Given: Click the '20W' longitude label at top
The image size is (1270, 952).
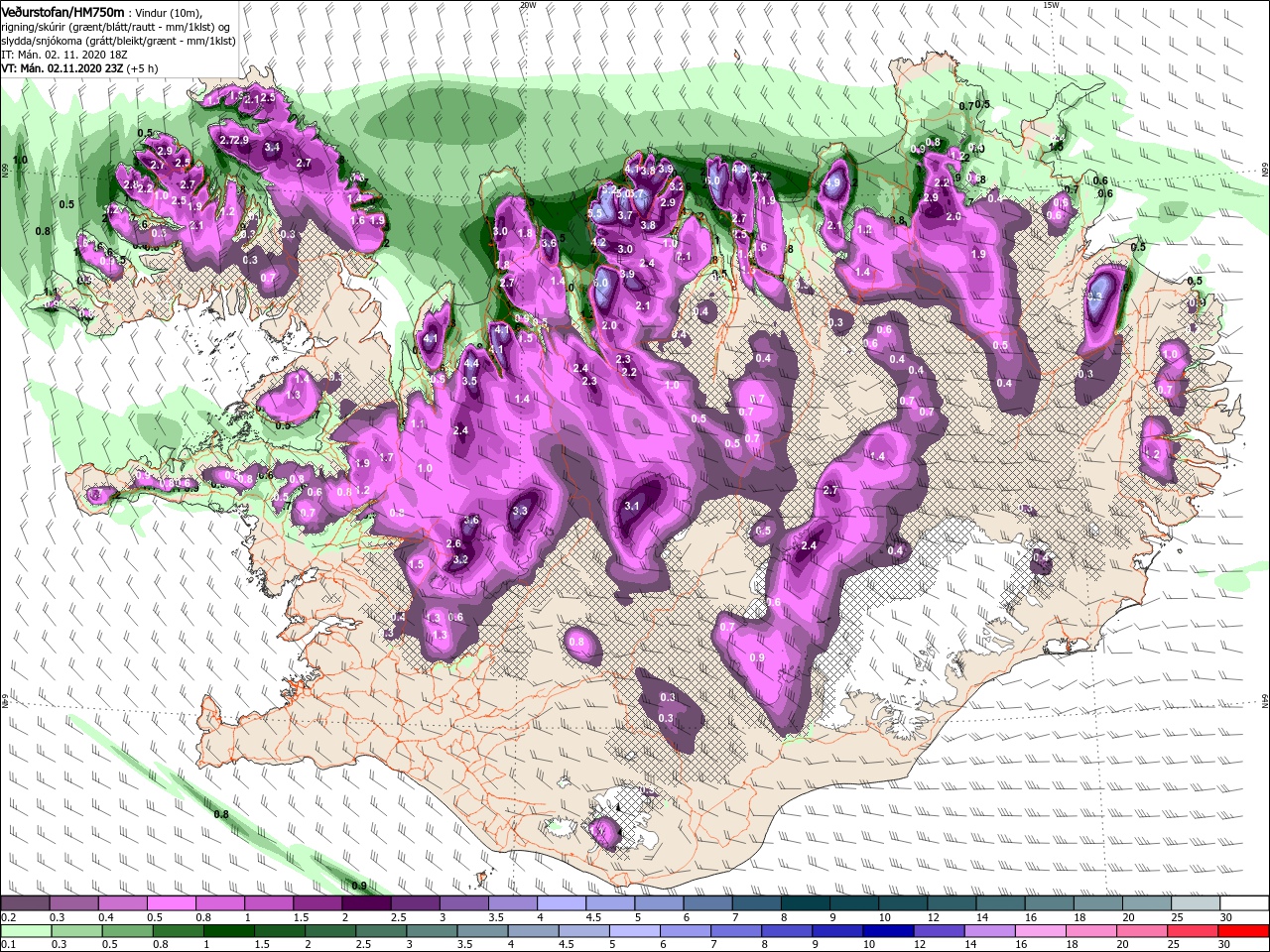Looking at the screenshot, I should (x=528, y=5).
